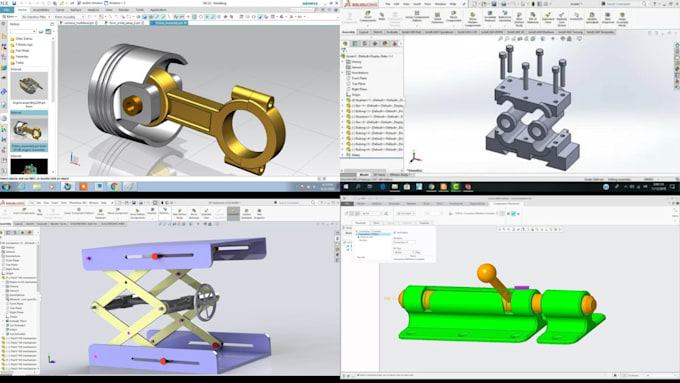Image resolution: width=680 pixels, height=383 pixels.
Task: Toggle Instant3D in the scissor-lift SolidWorks ribbon
Action: [x=233, y=213]
